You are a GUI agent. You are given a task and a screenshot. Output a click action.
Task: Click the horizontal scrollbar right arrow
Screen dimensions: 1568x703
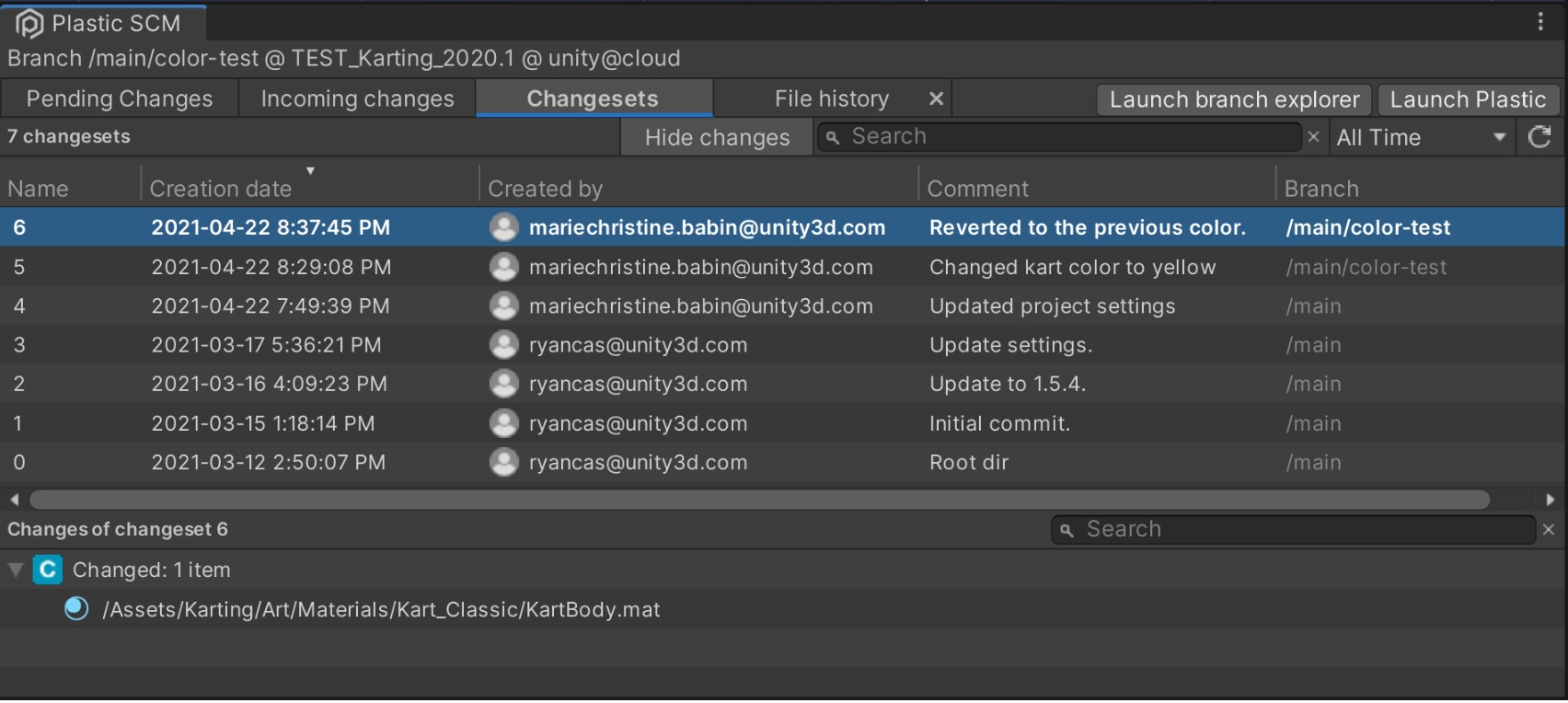pos(1551,500)
